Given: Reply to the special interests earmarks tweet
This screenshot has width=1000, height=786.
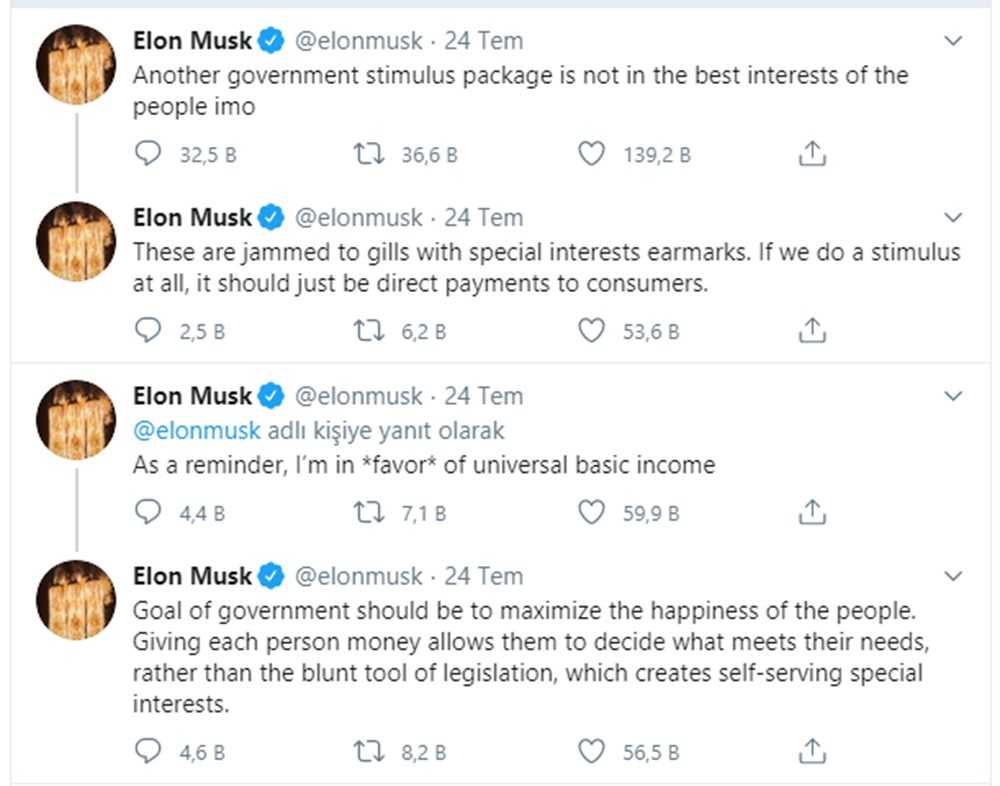Looking at the screenshot, I should 148,331.
